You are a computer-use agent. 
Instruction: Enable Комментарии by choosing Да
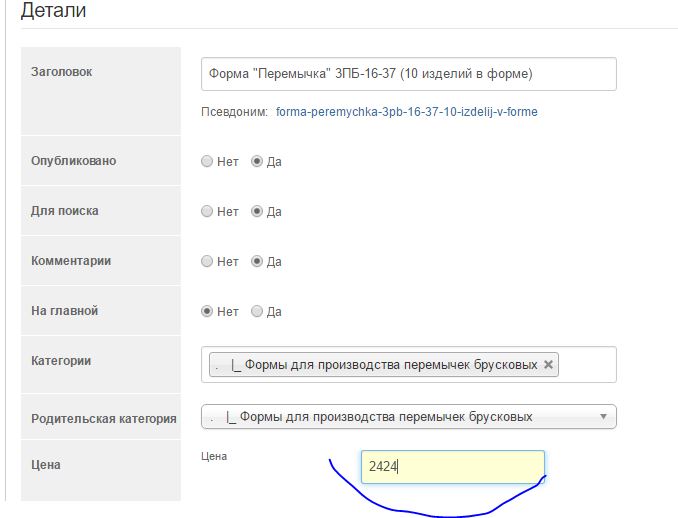[257, 261]
